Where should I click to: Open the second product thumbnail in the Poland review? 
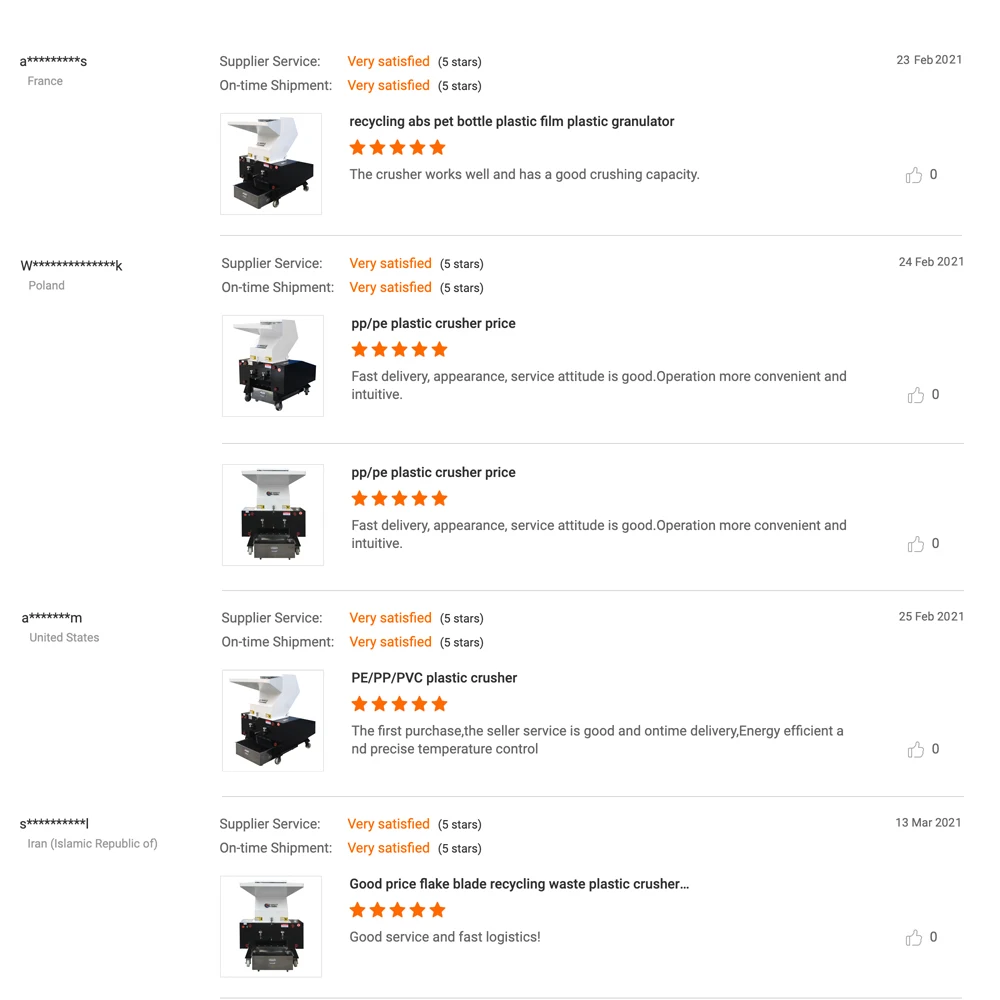click(x=273, y=515)
